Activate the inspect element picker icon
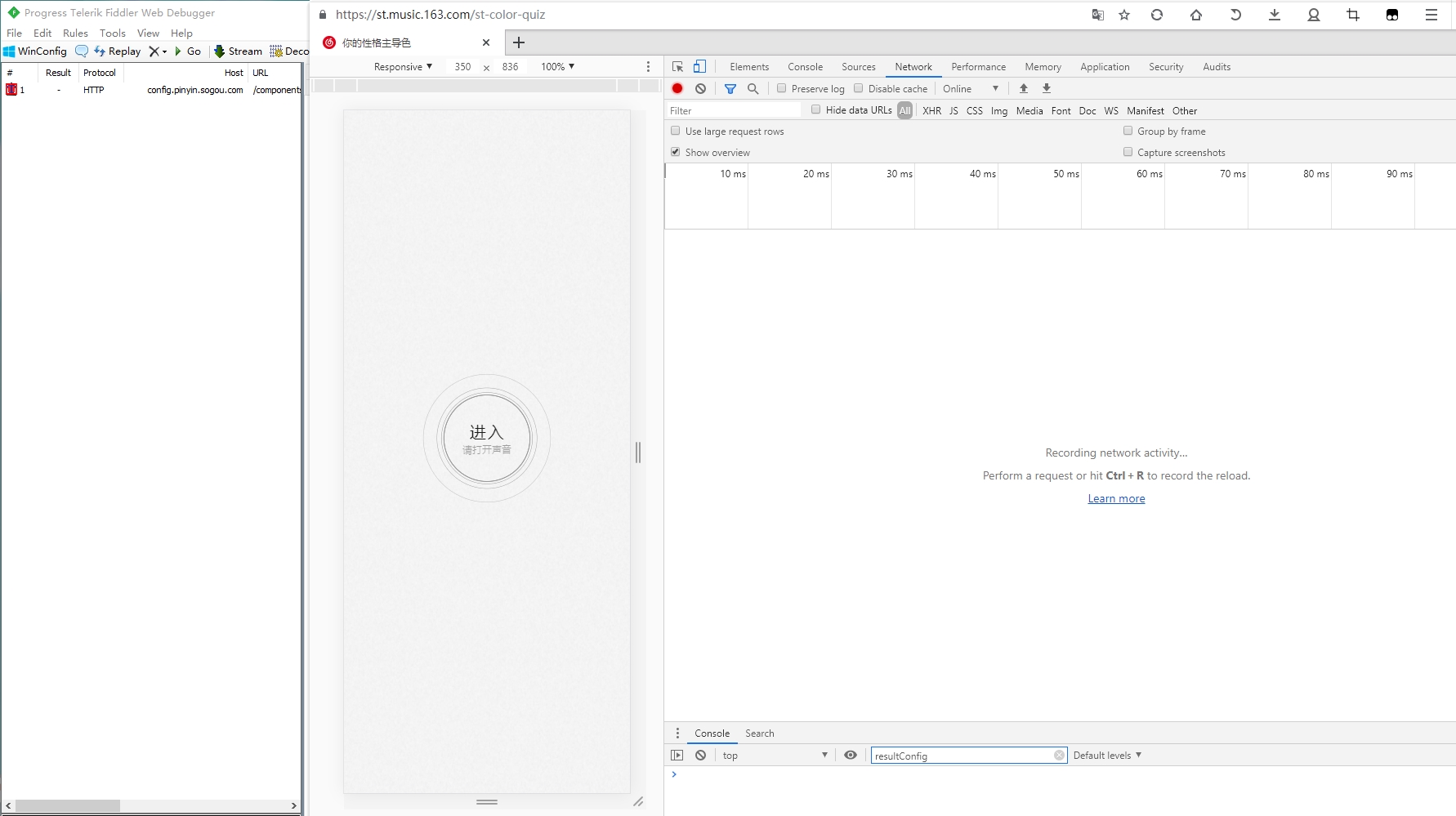Screen dimensions: 1456x816 tap(677, 67)
